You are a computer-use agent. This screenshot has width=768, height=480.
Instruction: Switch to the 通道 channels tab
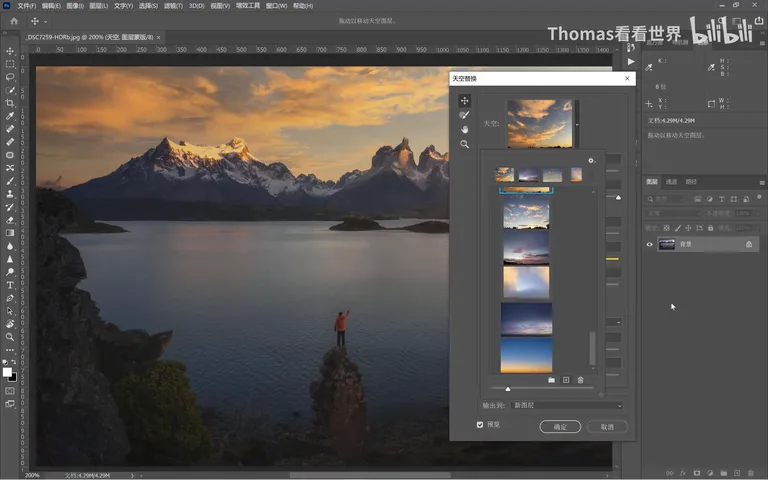(x=671, y=182)
